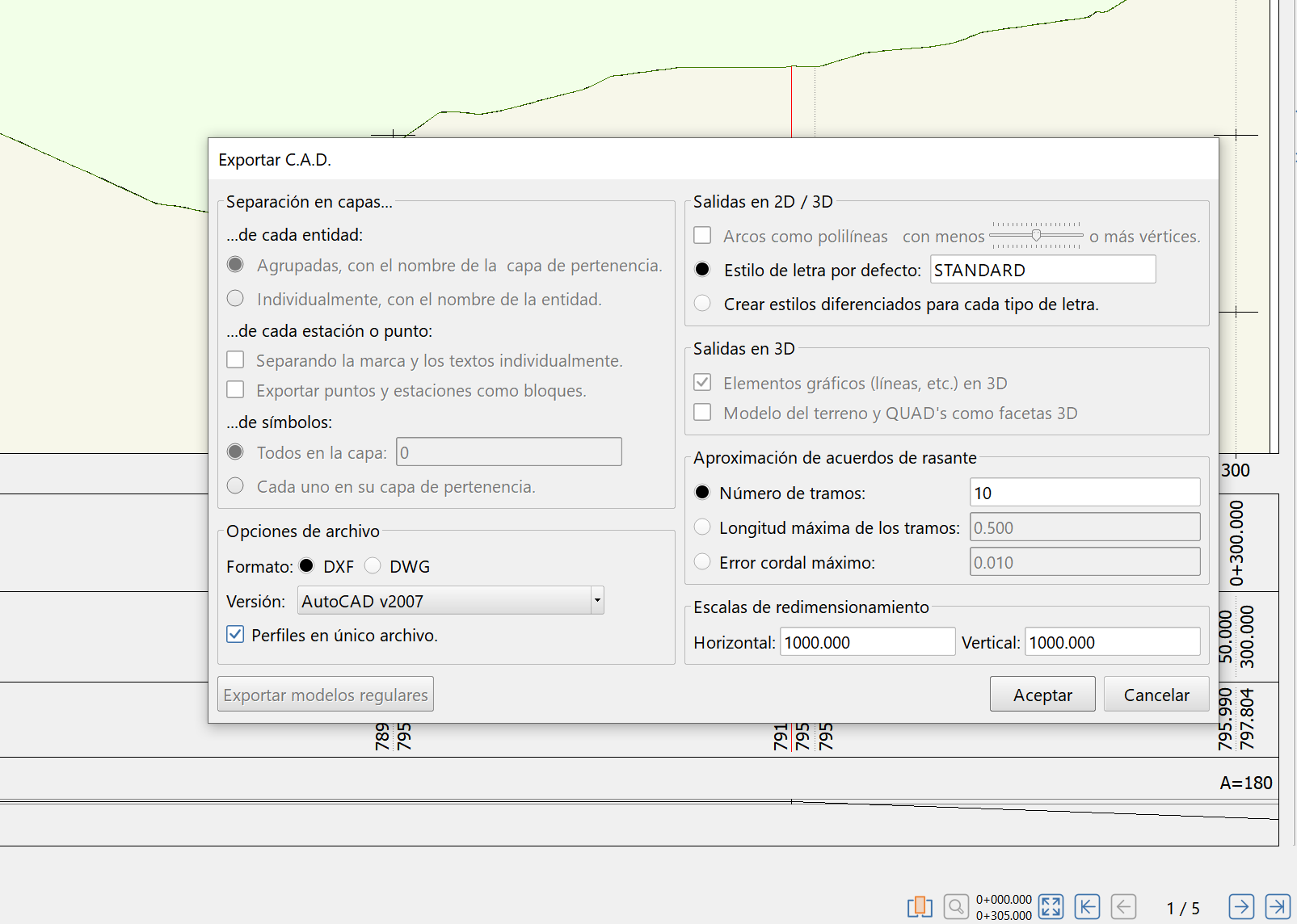Image resolution: width=1297 pixels, height=924 pixels.
Task: Go to the previous page
Action: (x=1125, y=906)
